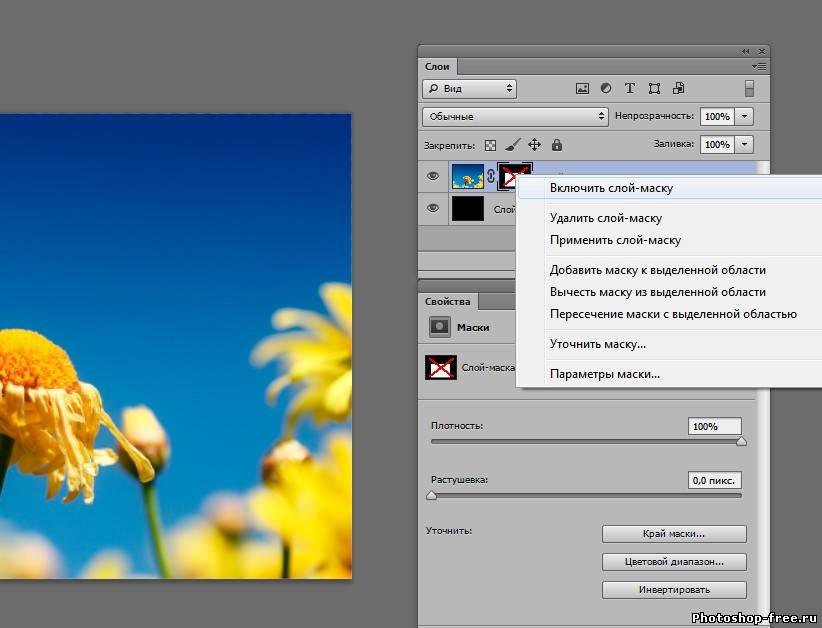Open the Вид layer filter type dropdown
This screenshot has width=822, height=628.
tap(470, 88)
